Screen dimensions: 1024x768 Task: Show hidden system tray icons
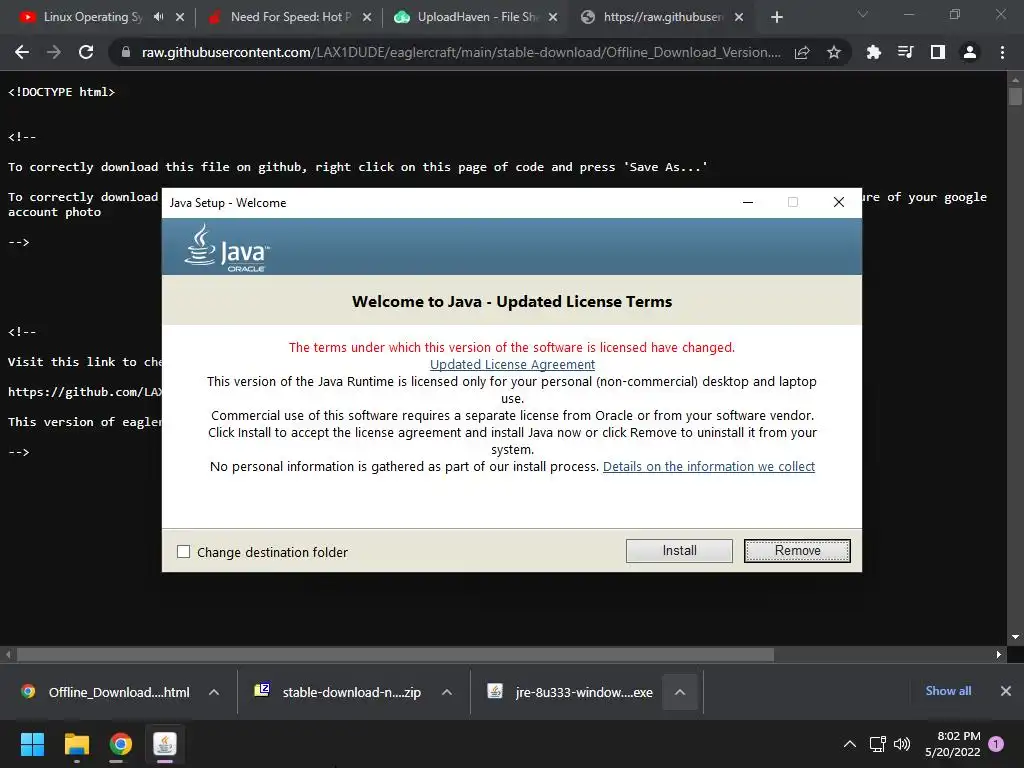[x=850, y=744]
